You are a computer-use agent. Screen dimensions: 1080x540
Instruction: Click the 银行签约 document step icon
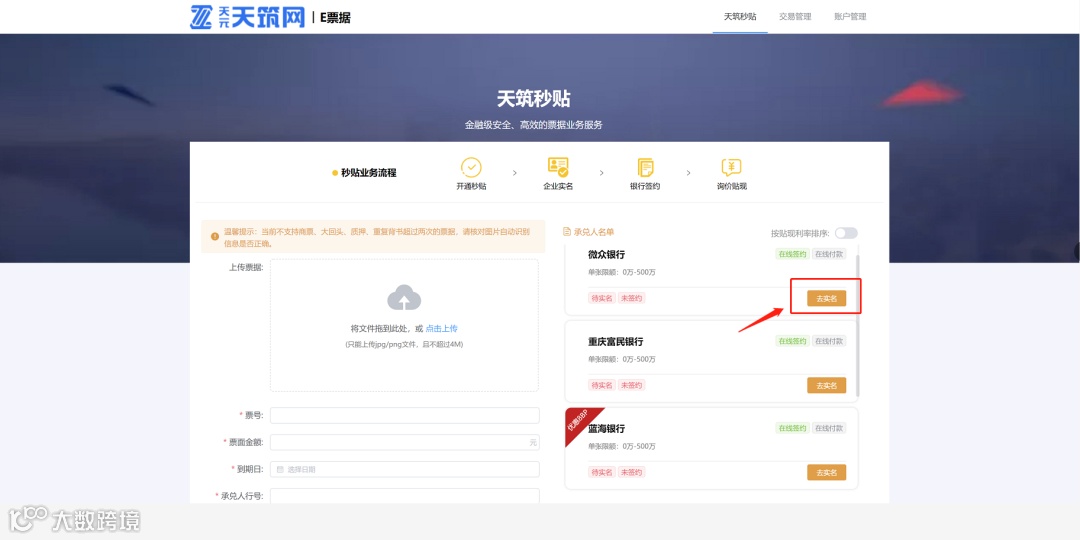point(645,167)
